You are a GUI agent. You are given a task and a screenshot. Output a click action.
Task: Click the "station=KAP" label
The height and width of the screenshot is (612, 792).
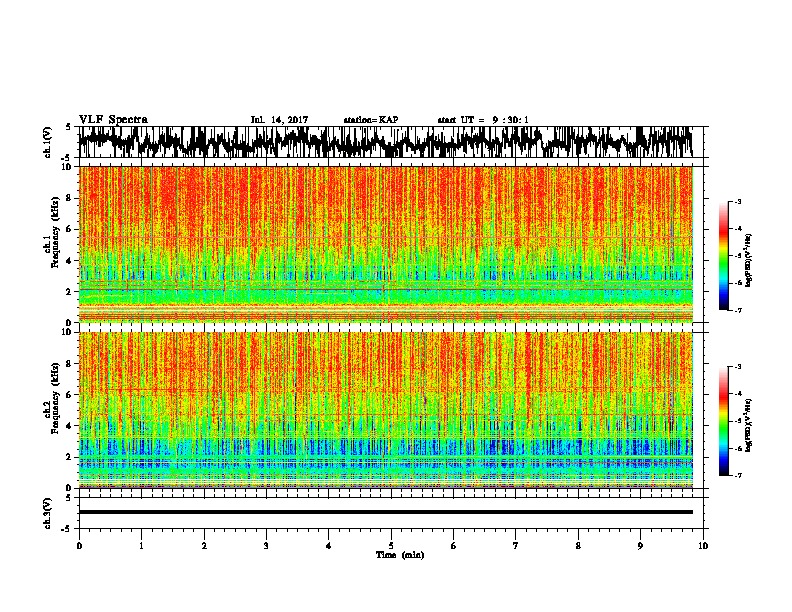[371, 120]
